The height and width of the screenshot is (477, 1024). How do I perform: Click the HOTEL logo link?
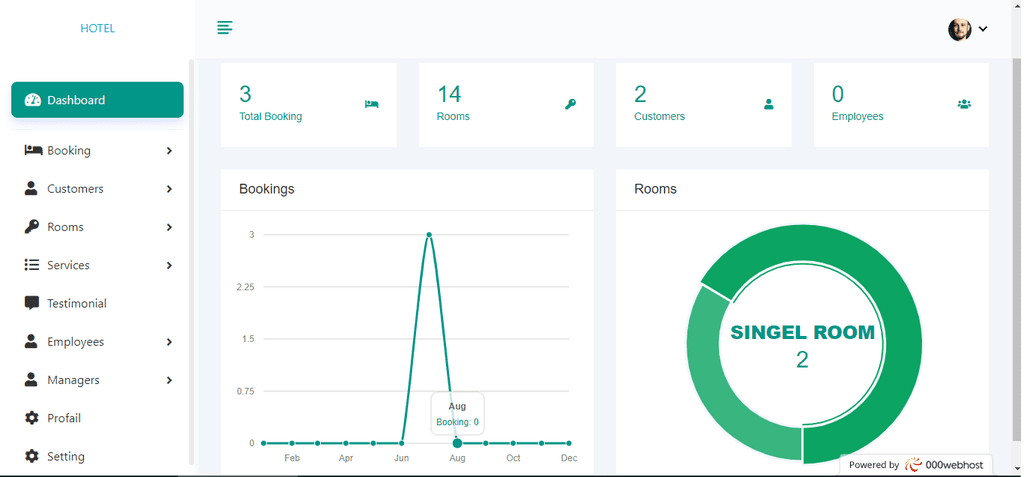click(97, 28)
